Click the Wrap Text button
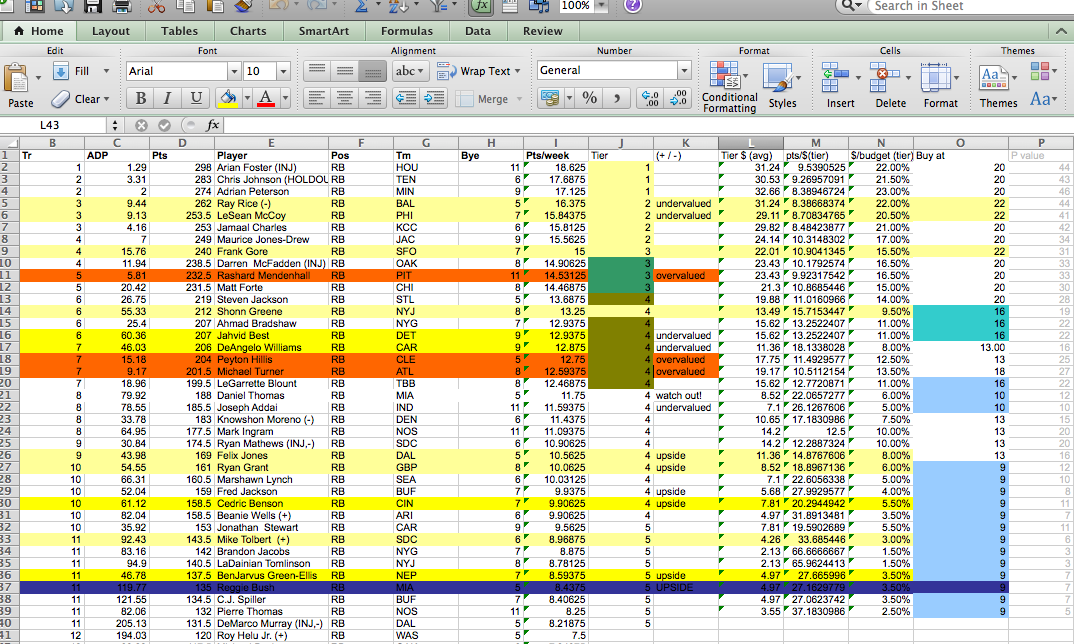This screenshot has width=1074, height=644. [x=485, y=71]
